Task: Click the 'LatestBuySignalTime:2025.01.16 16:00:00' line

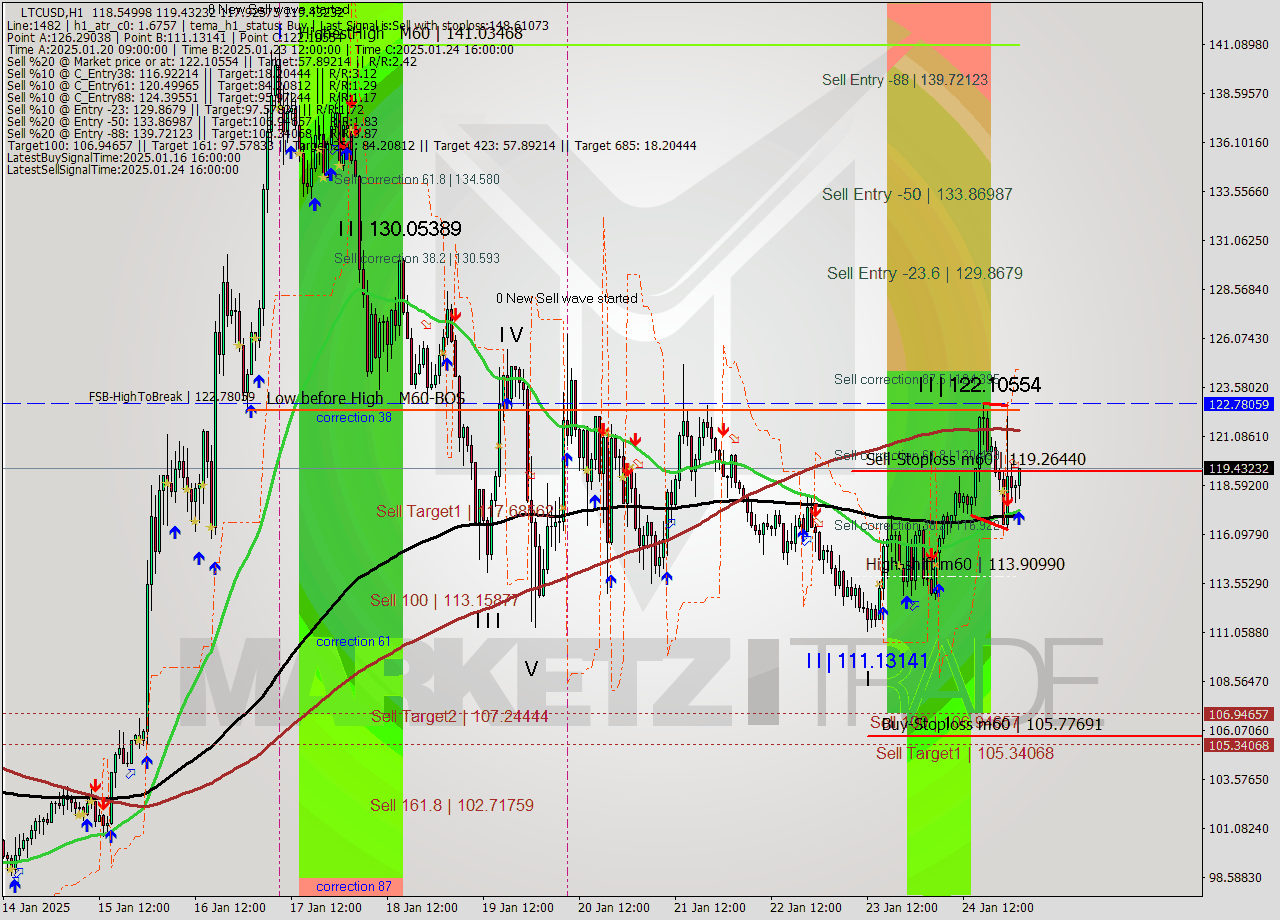Action: pos(123,157)
